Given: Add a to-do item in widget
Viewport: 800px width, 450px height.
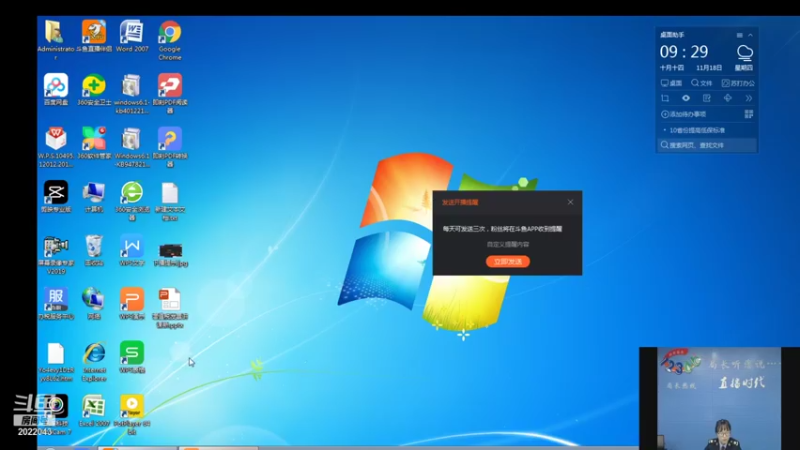Looking at the screenshot, I should [684, 114].
